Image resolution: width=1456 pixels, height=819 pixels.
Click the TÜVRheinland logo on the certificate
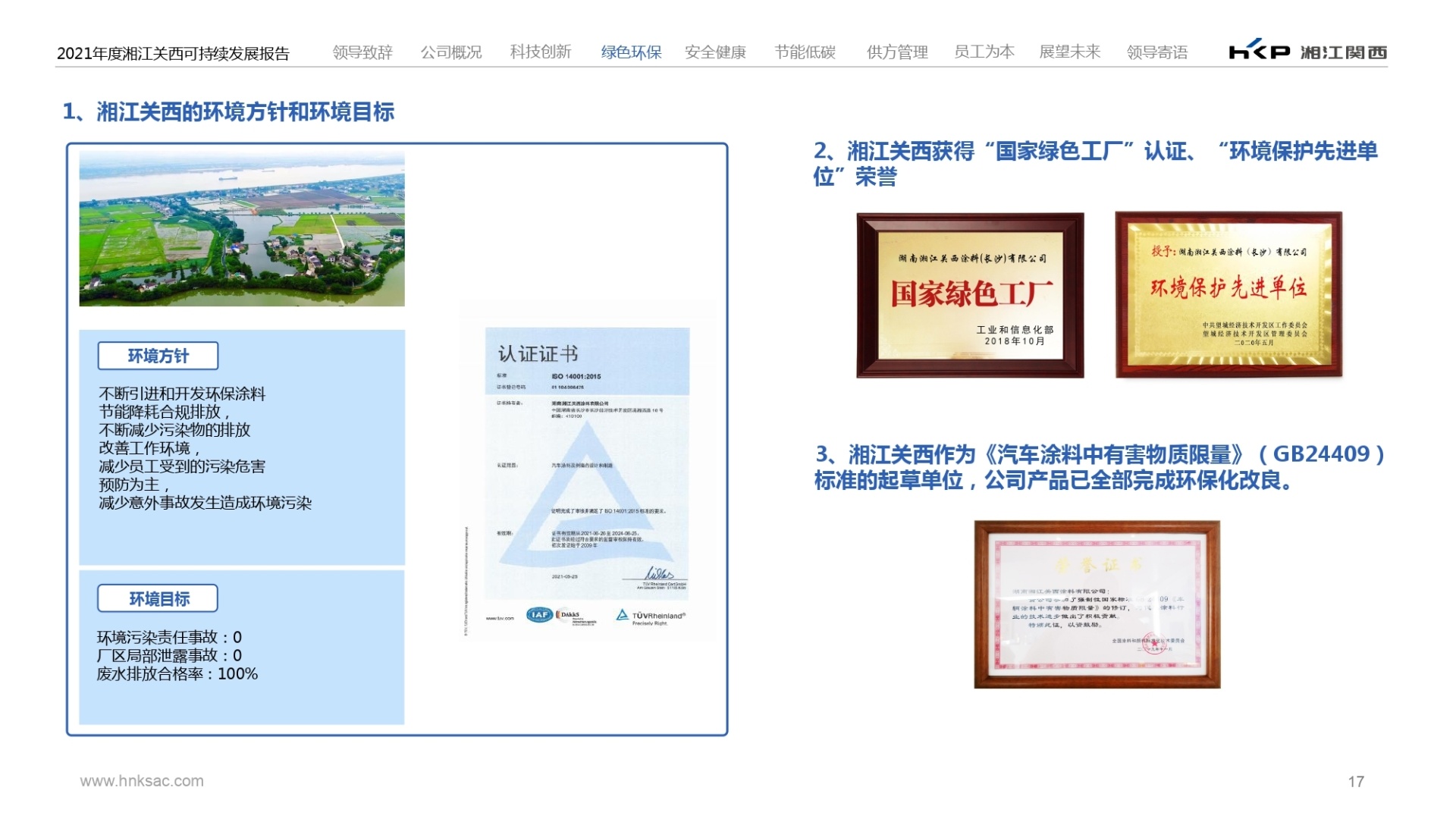coord(651,617)
